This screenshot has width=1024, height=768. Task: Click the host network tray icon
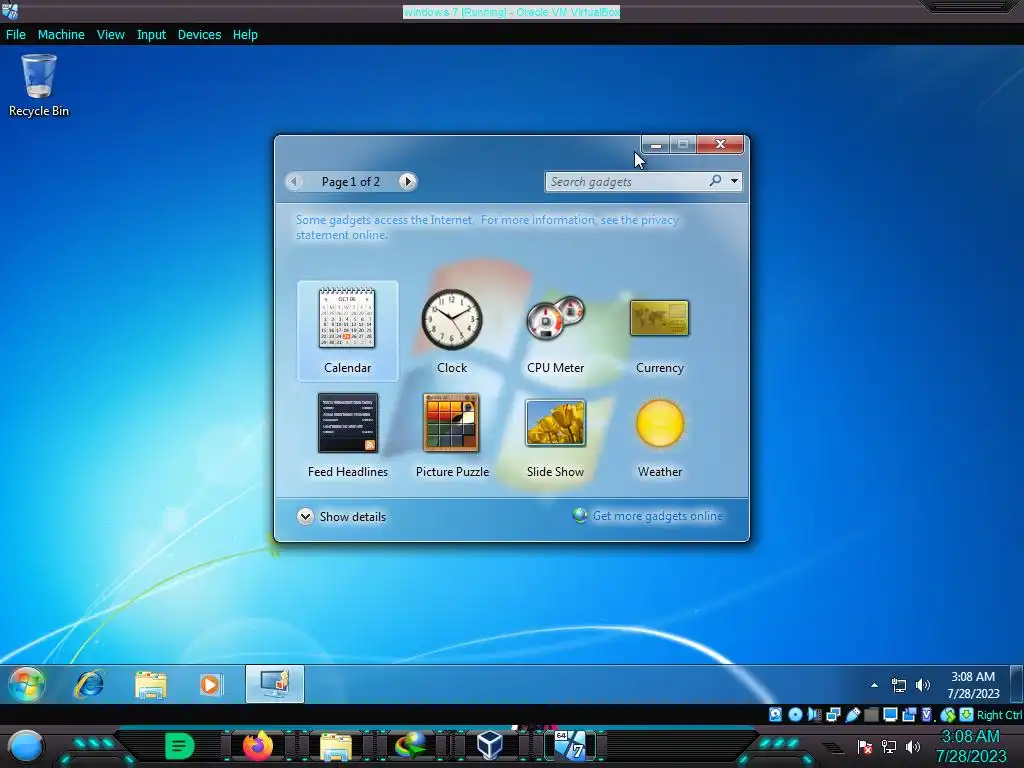click(889, 746)
